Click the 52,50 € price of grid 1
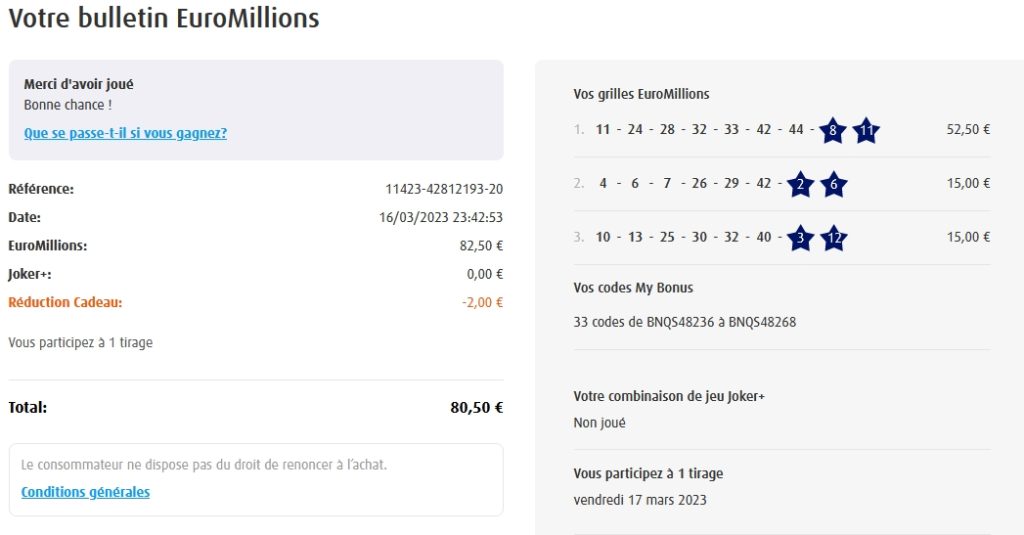The height and width of the screenshot is (535, 1024). (968, 129)
